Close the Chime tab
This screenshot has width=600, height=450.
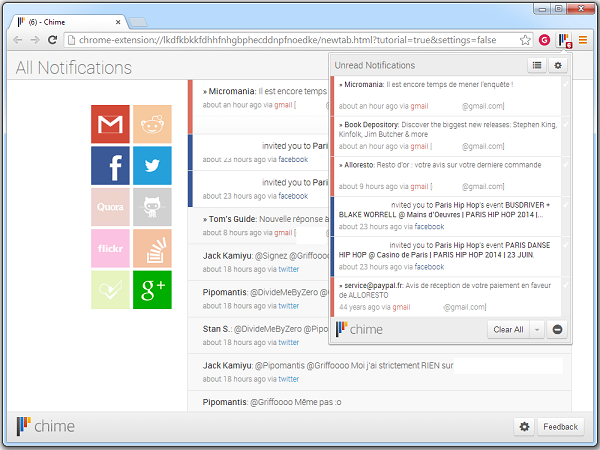coord(118,22)
